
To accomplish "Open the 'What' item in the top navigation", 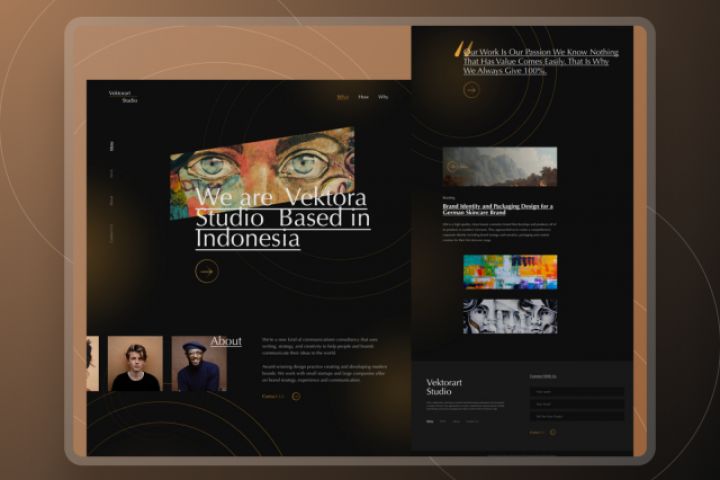I will click(343, 97).
